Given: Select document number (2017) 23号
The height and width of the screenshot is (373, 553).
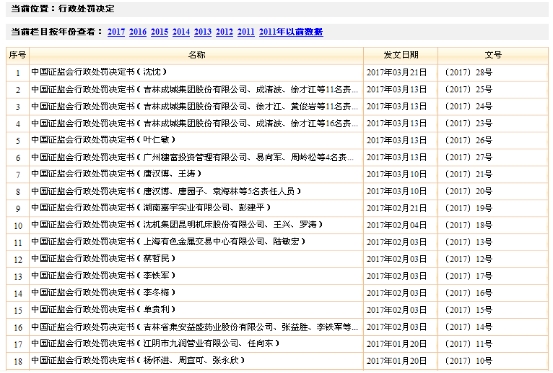Looking at the screenshot, I should tap(468, 123).
